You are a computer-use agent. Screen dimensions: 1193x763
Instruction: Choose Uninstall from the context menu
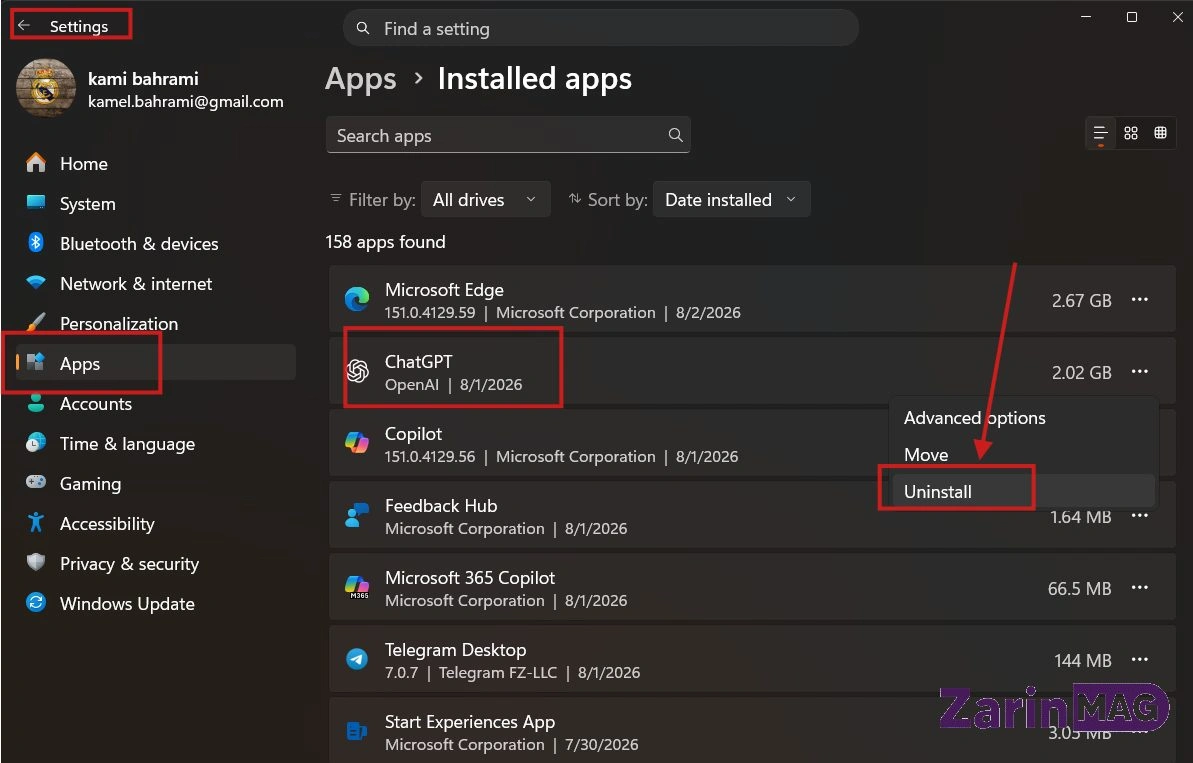pos(1023,491)
